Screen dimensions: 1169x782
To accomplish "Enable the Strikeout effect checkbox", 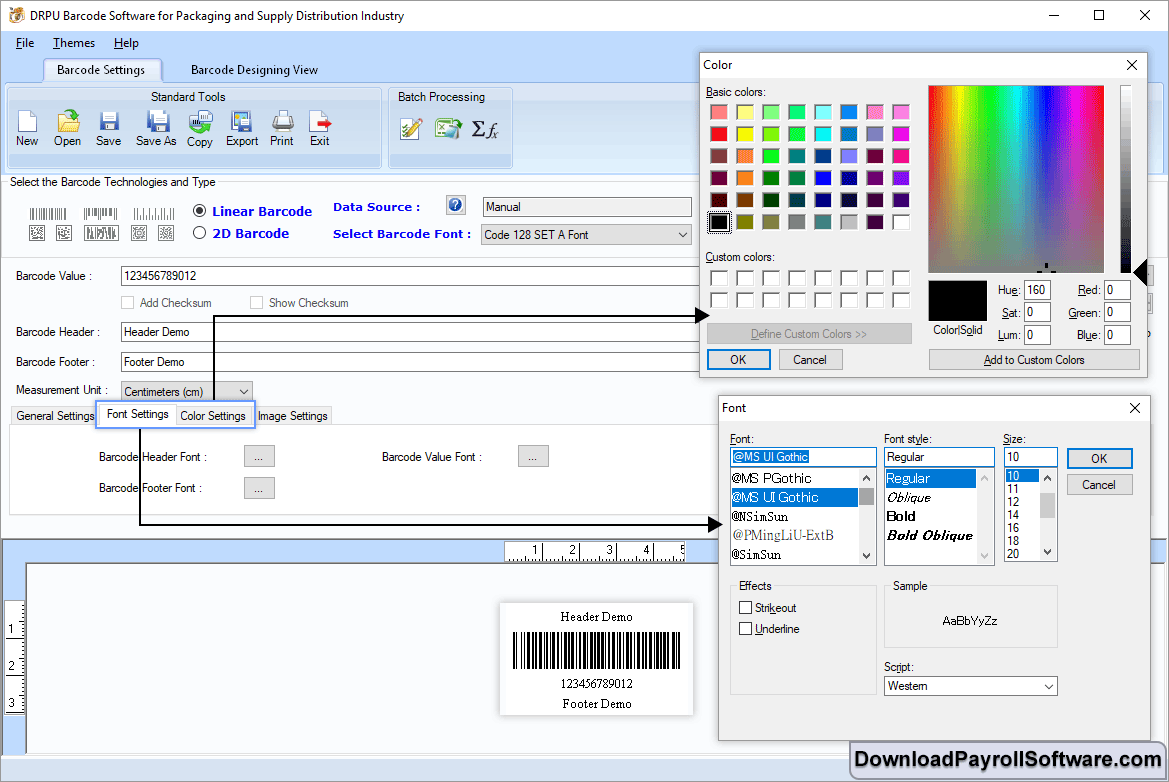I will [745, 608].
